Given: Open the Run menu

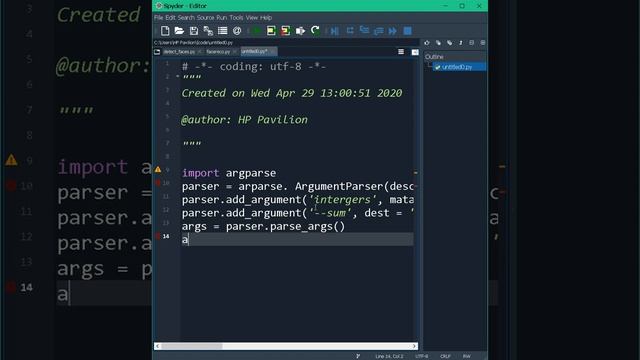Looking at the screenshot, I should [x=222, y=18].
